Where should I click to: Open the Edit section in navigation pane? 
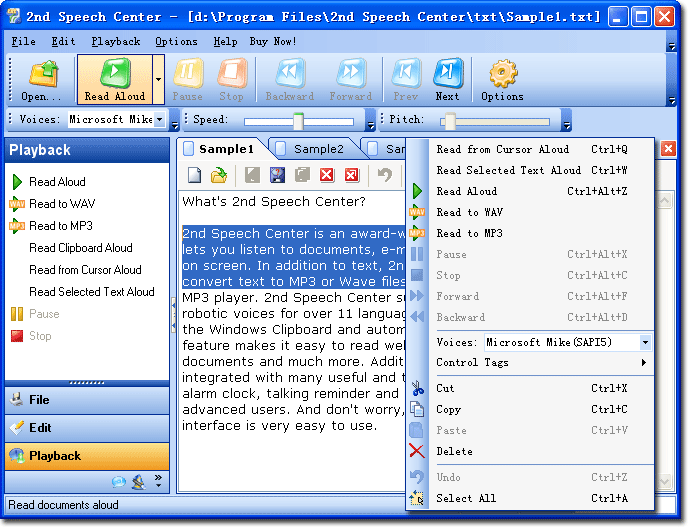(x=87, y=428)
